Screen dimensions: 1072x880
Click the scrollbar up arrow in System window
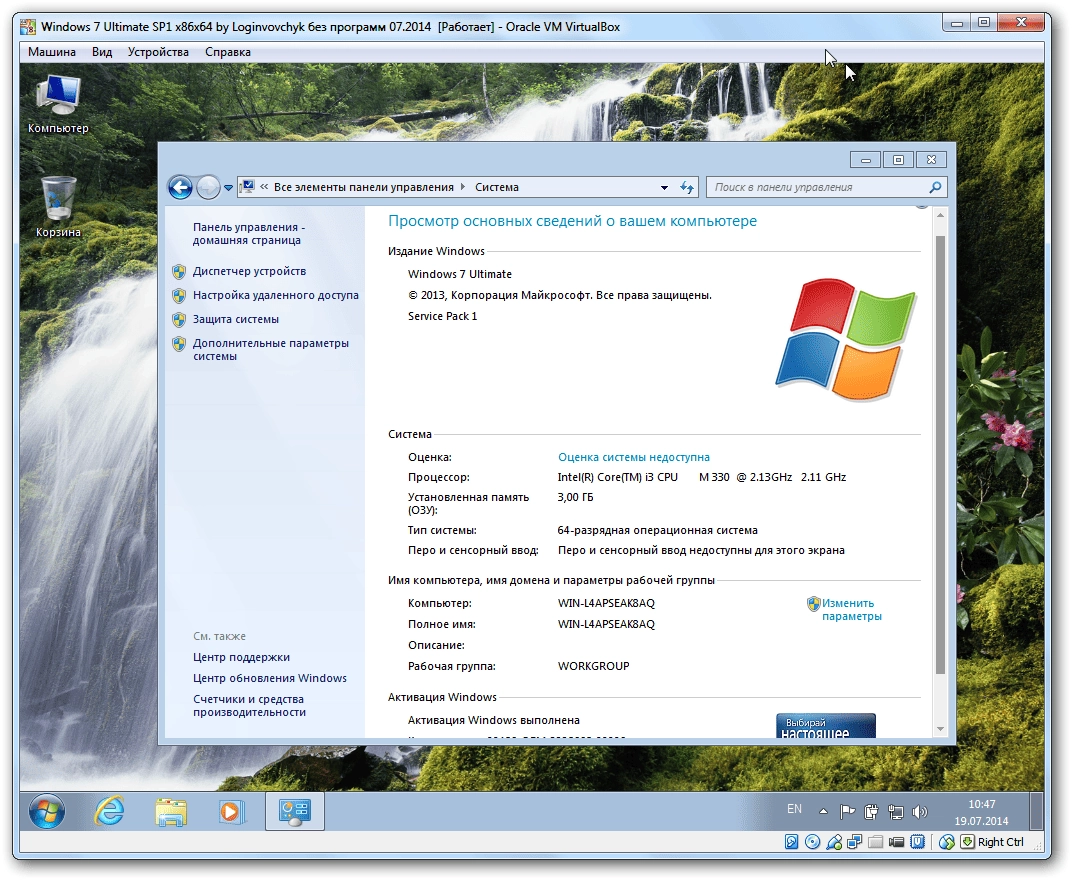click(940, 215)
